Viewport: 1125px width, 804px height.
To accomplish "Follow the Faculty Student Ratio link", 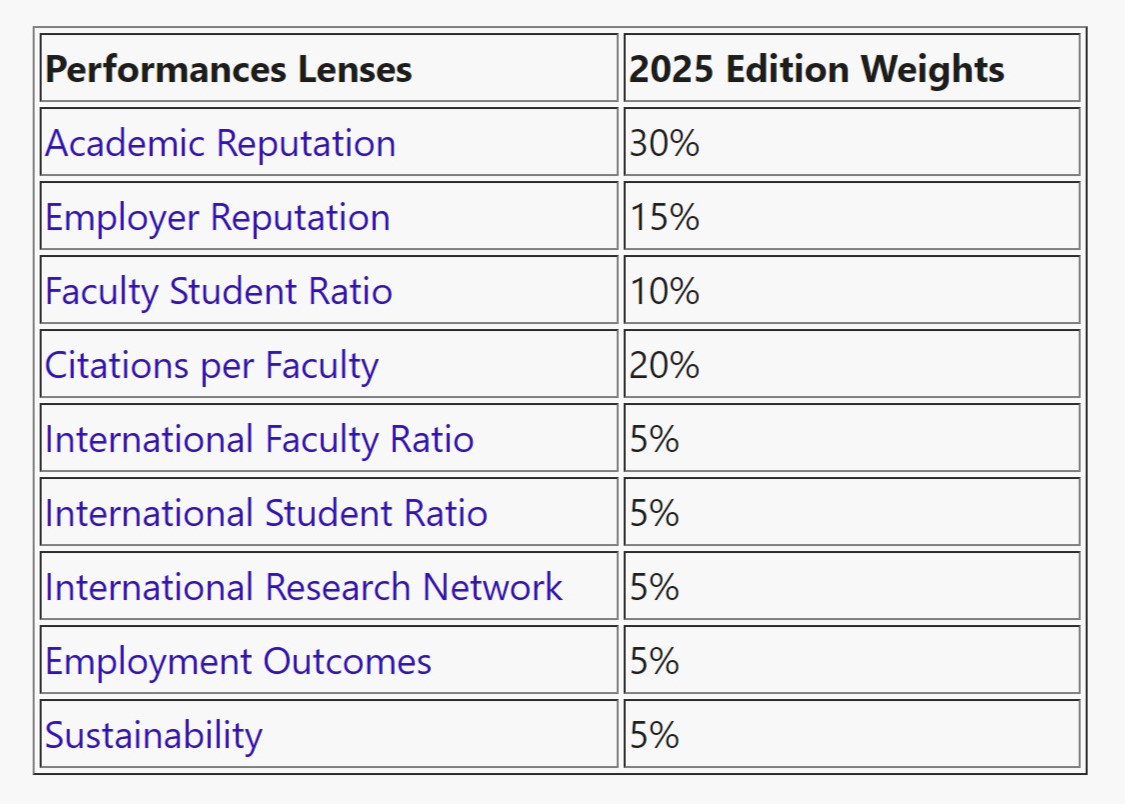I will [218, 291].
